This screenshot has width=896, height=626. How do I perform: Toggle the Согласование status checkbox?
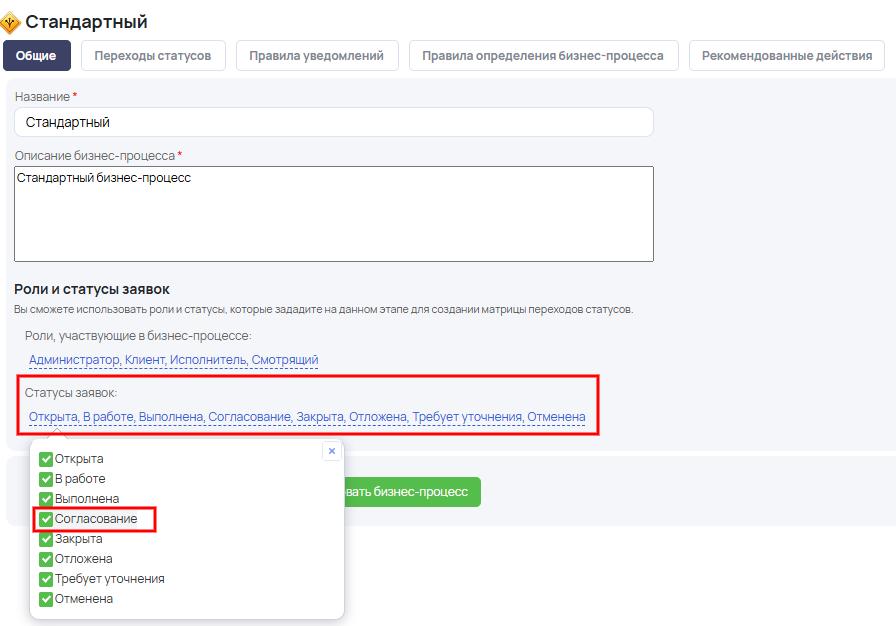(x=46, y=519)
